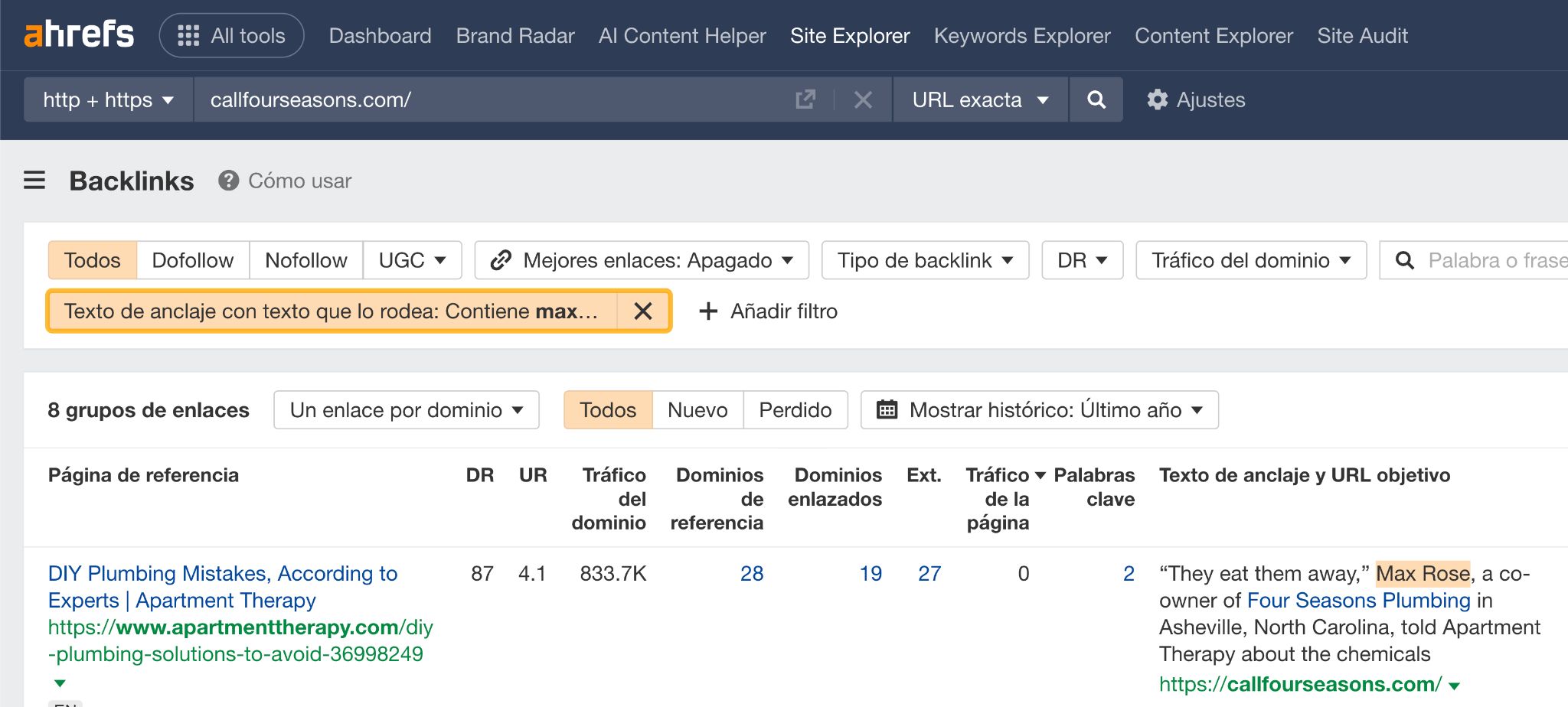
Task: Expand the UGC filter dropdown
Action: (412, 260)
